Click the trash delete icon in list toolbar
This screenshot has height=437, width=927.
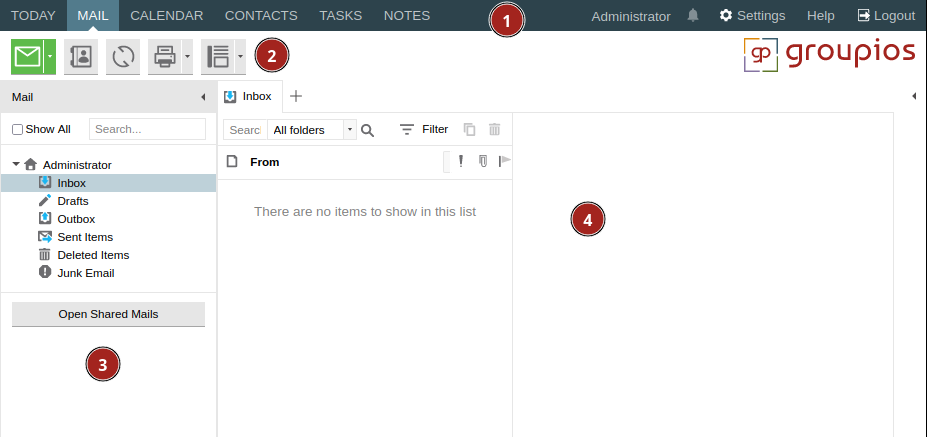coord(494,130)
